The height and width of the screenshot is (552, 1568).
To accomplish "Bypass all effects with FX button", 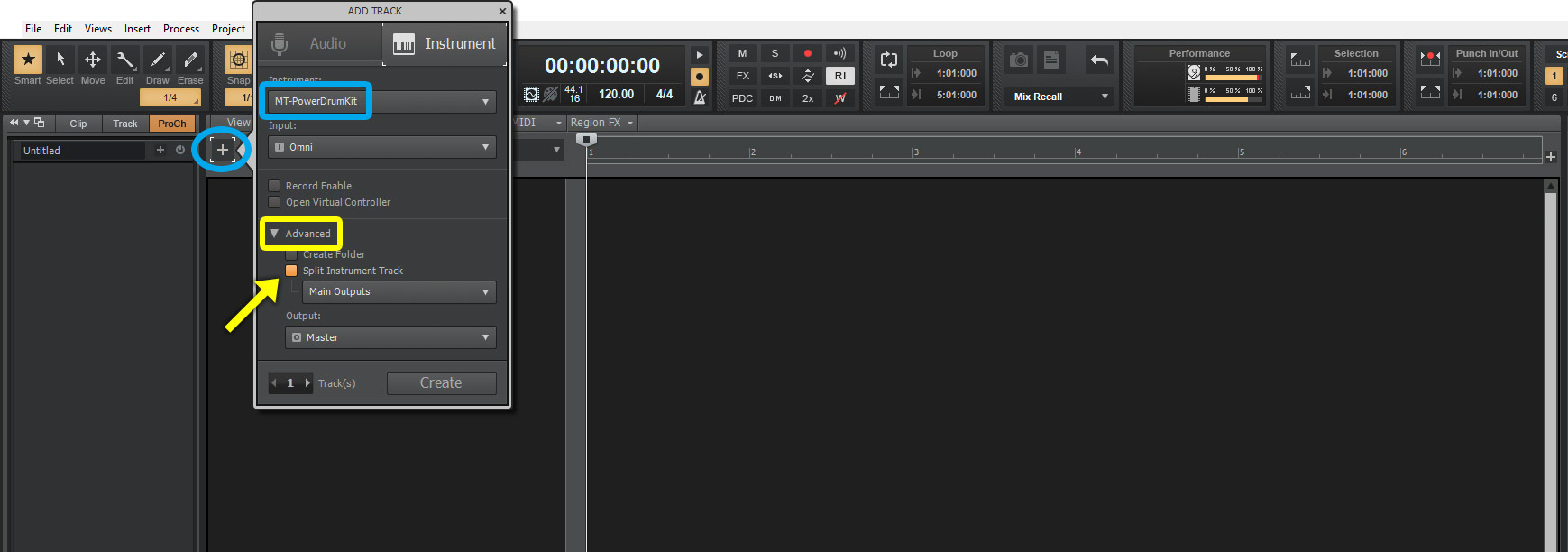I will [742, 76].
